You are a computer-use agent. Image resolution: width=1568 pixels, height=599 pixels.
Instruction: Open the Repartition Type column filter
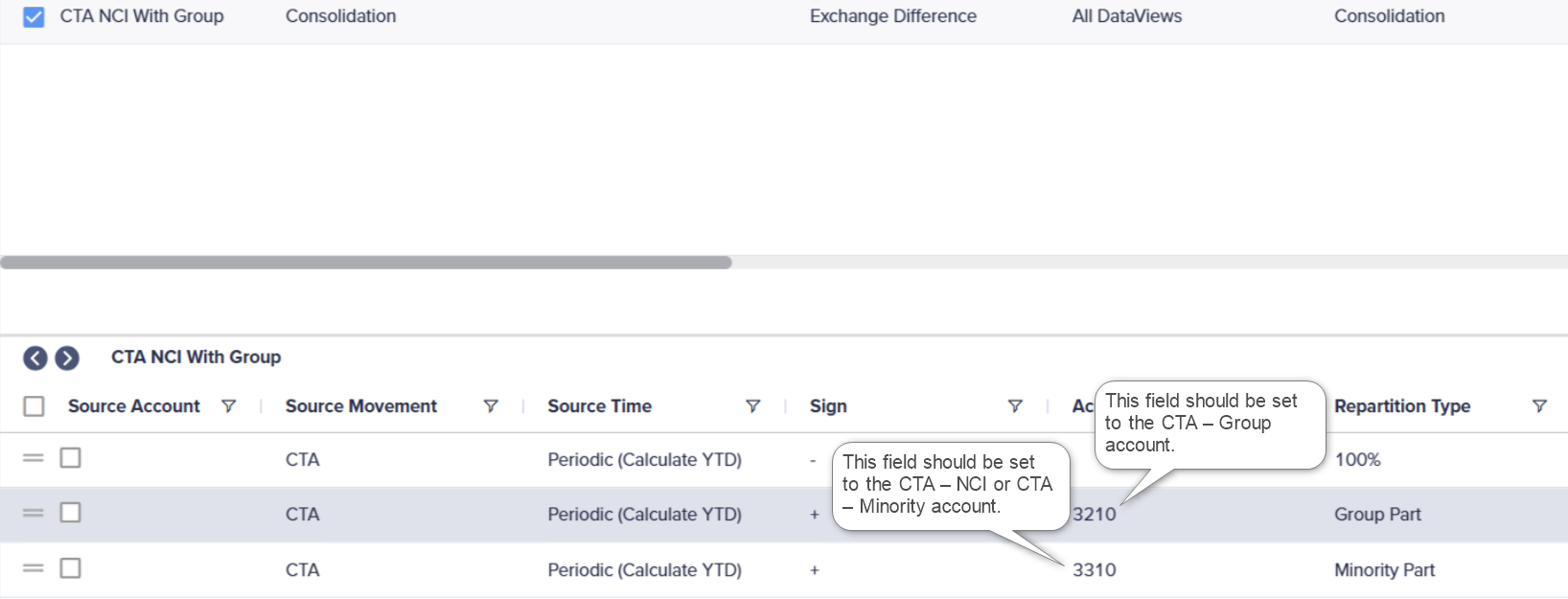(1539, 406)
